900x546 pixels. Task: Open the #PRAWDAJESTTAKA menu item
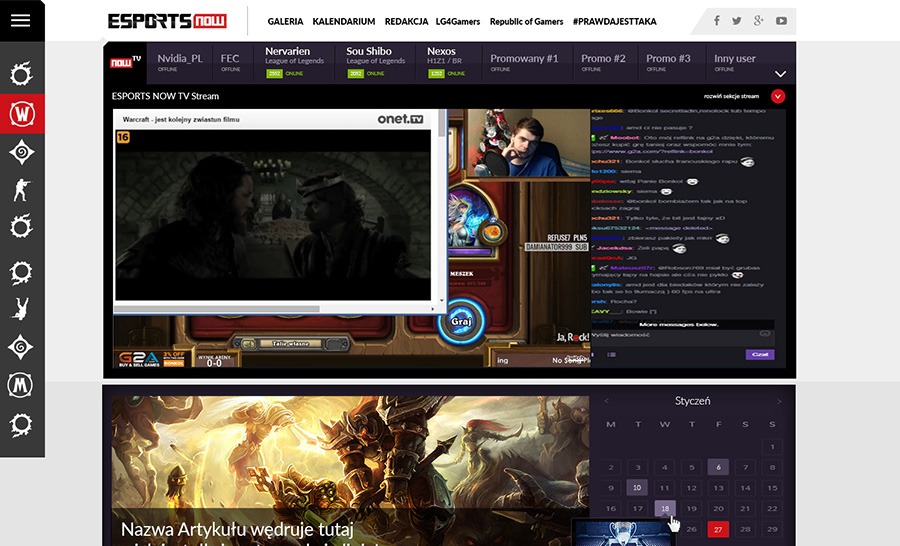pyautogui.click(x=614, y=21)
